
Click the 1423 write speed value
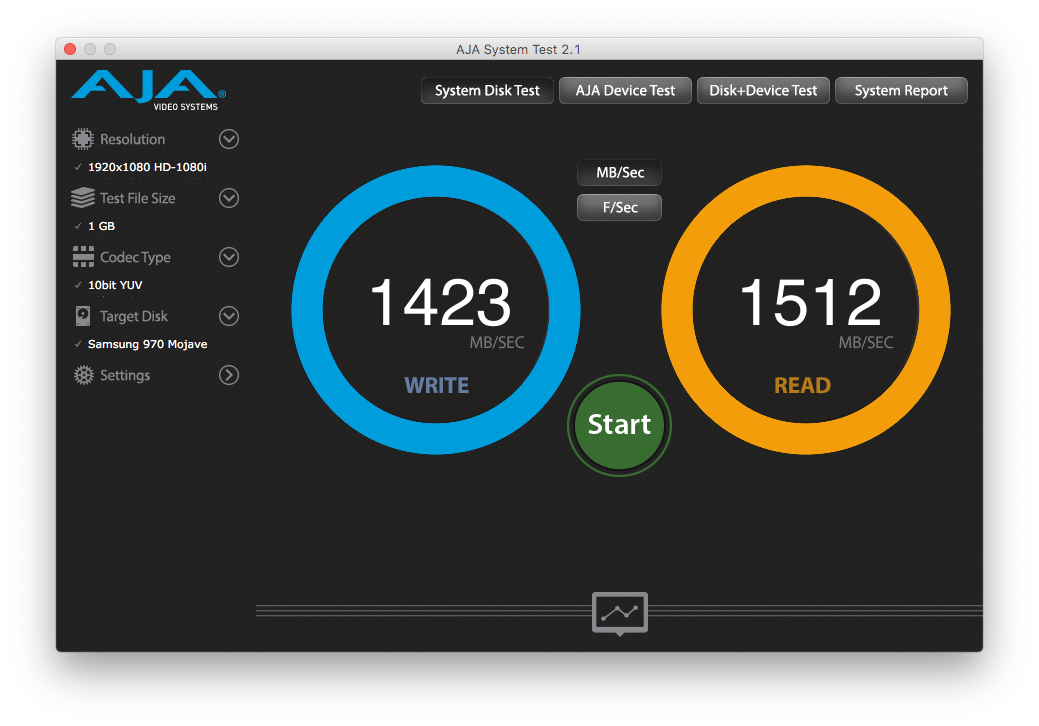440,302
